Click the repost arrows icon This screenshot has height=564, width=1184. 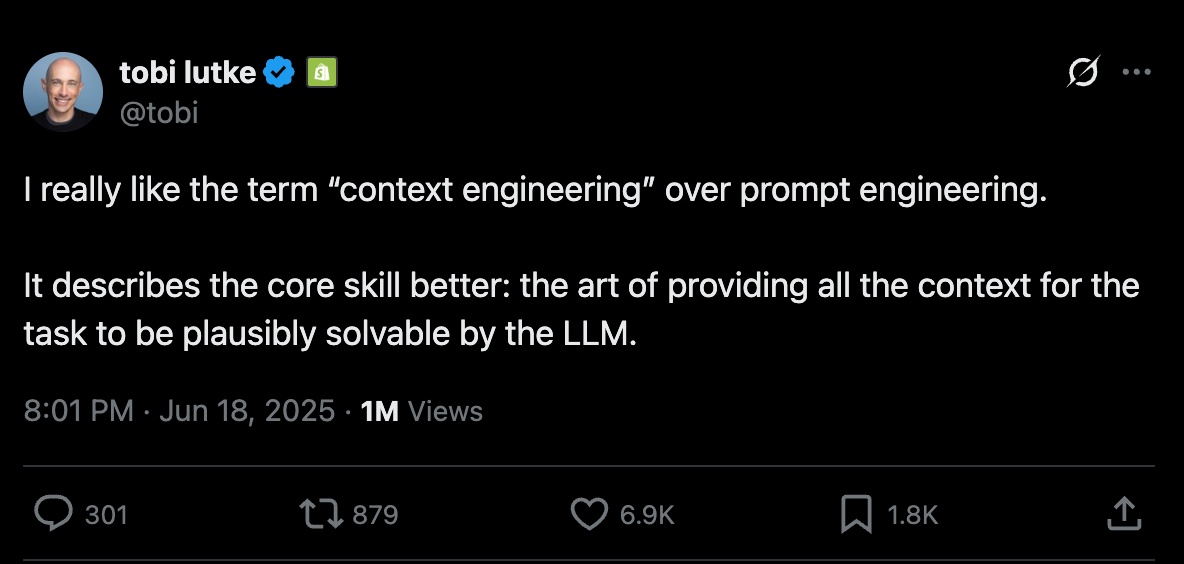(x=320, y=514)
